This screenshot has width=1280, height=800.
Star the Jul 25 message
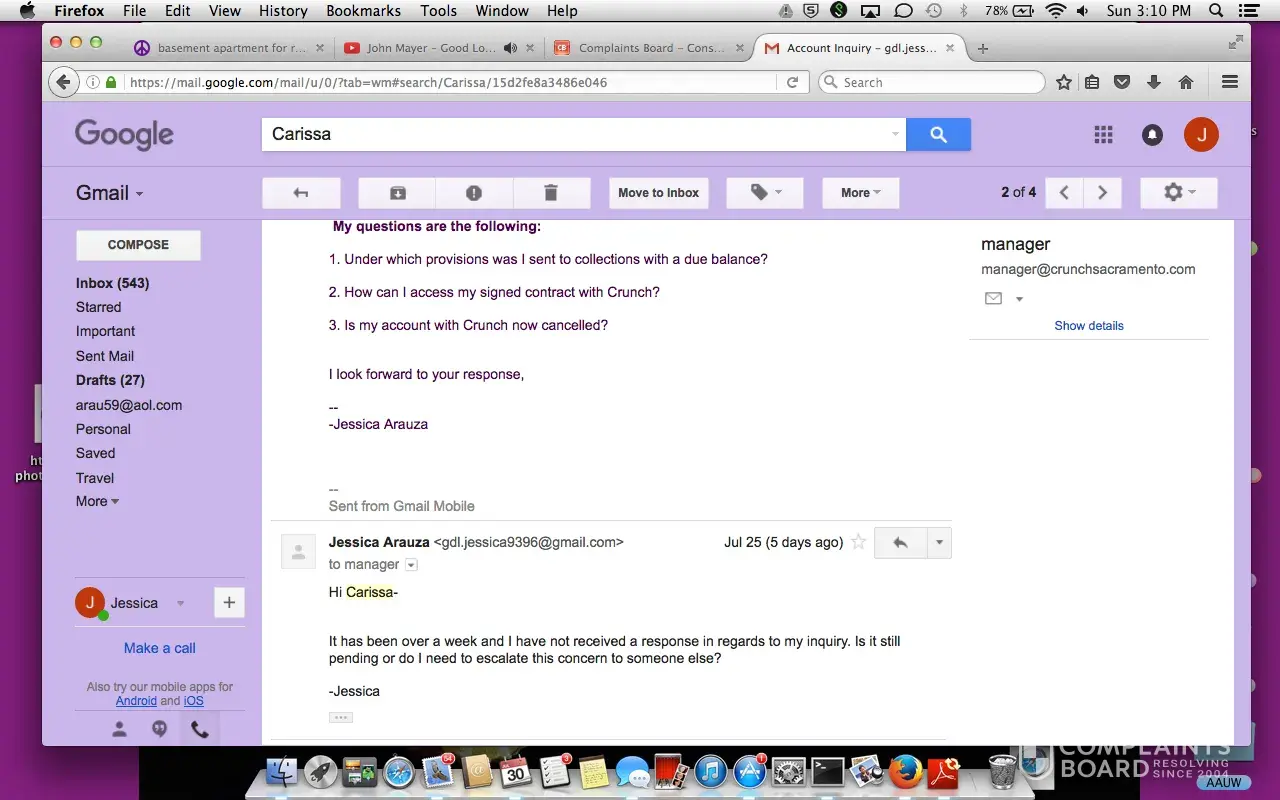(858, 542)
